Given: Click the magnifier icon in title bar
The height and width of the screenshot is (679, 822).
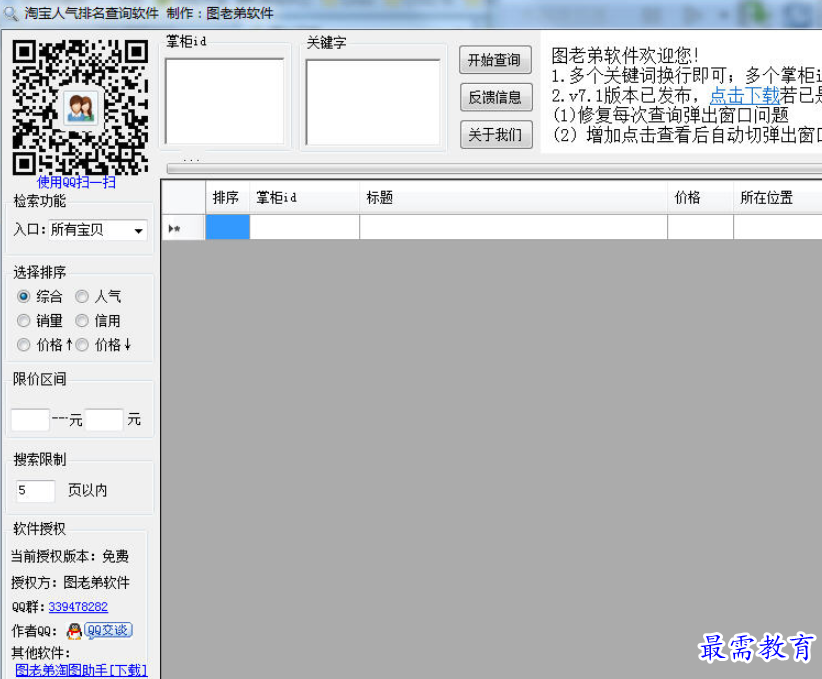Looking at the screenshot, I should coord(11,13).
